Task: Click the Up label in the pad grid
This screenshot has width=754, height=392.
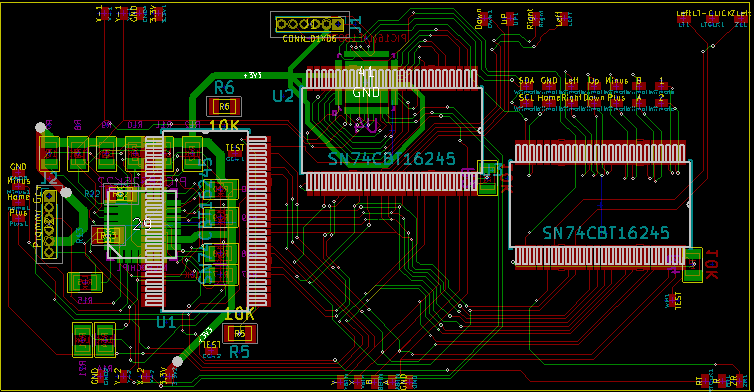Action: click(x=594, y=81)
